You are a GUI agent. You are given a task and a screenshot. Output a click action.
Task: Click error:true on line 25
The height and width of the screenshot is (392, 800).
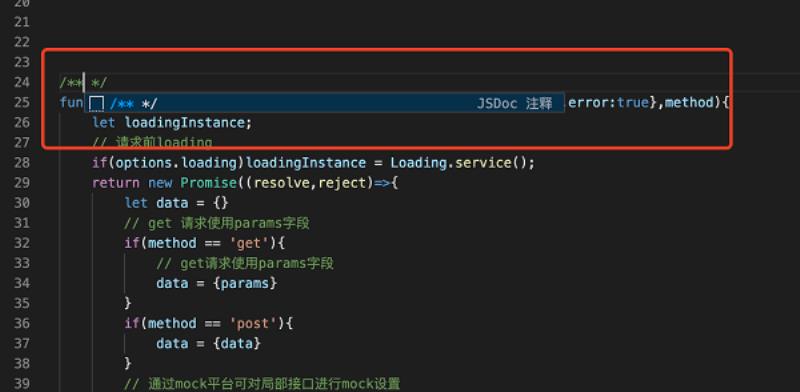coord(608,103)
